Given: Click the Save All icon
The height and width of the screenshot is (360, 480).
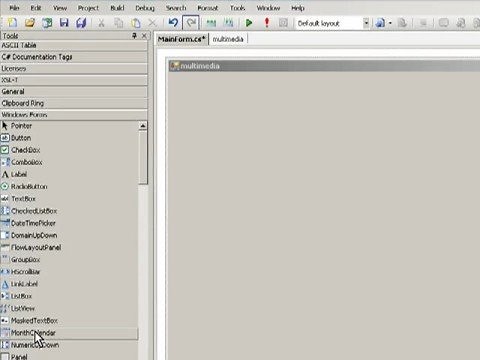Looking at the screenshot, I should pyautogui.click(x=81, y=23).
